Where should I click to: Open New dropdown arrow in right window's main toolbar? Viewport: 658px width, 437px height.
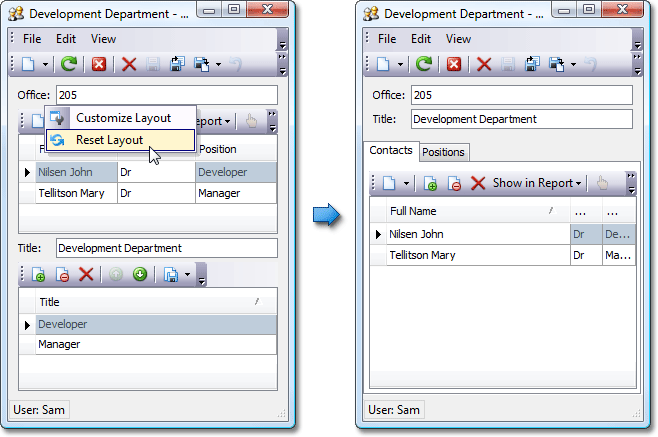[400, 65]
